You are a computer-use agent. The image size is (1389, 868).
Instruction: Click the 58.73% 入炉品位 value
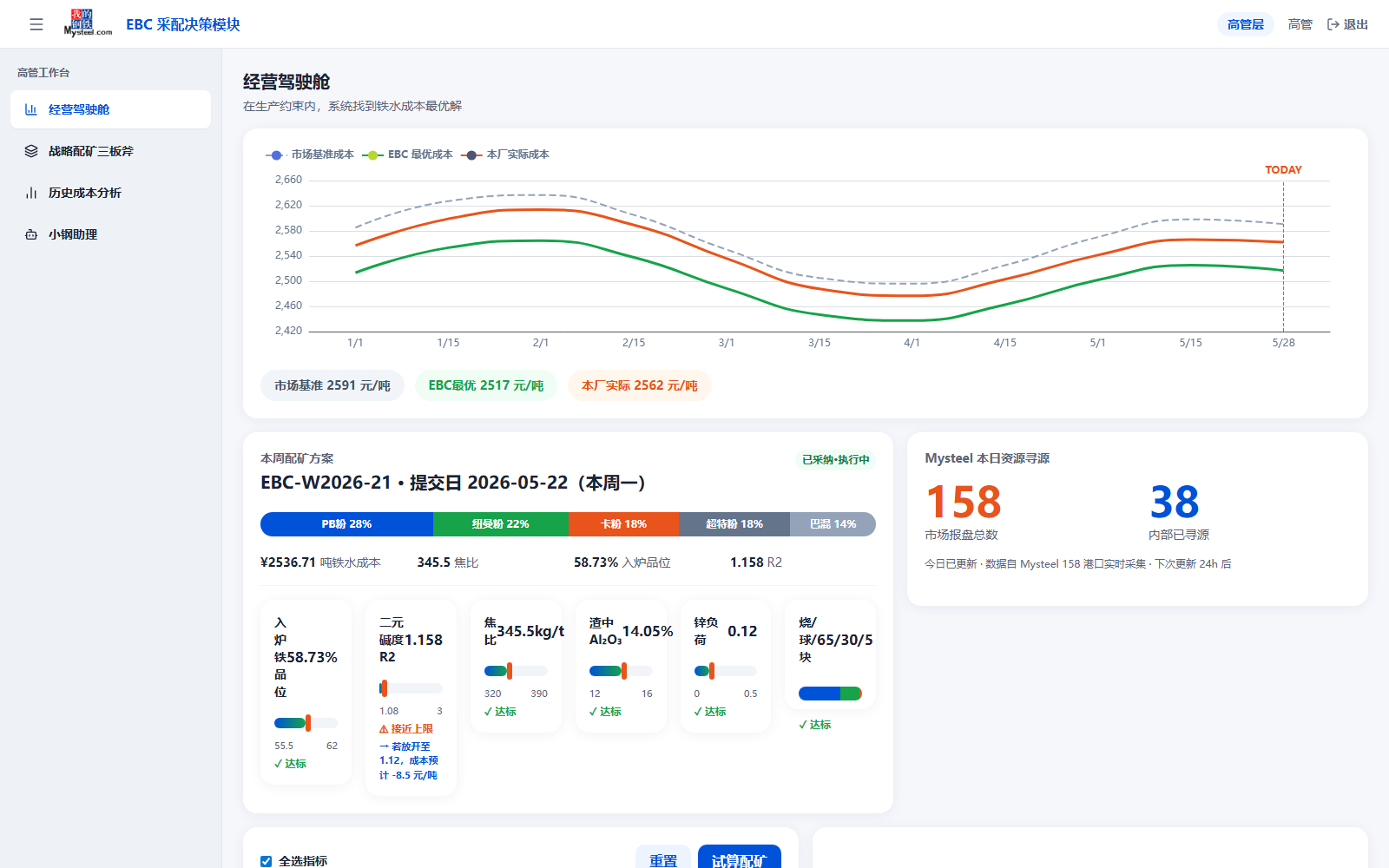point(622,562)
